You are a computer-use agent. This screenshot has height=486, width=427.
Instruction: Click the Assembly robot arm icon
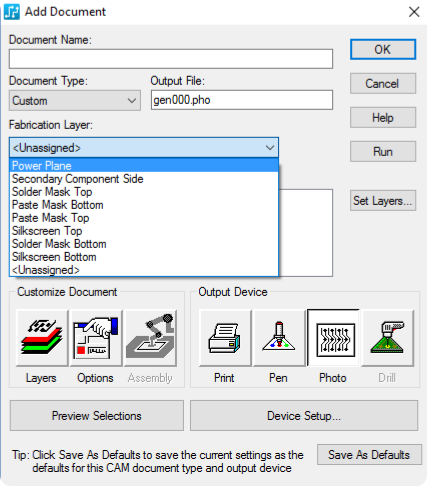point(150,338)
